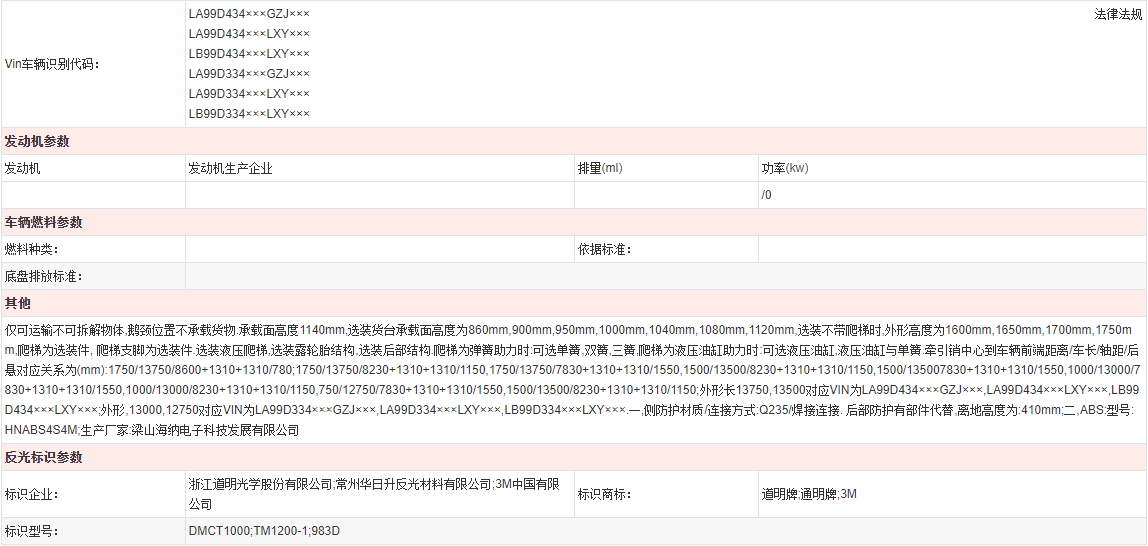Select the 标识型号 value DMCT1000;TM1200-1;983D
This screenshot has height=546, width=1148.
[264, 531]
